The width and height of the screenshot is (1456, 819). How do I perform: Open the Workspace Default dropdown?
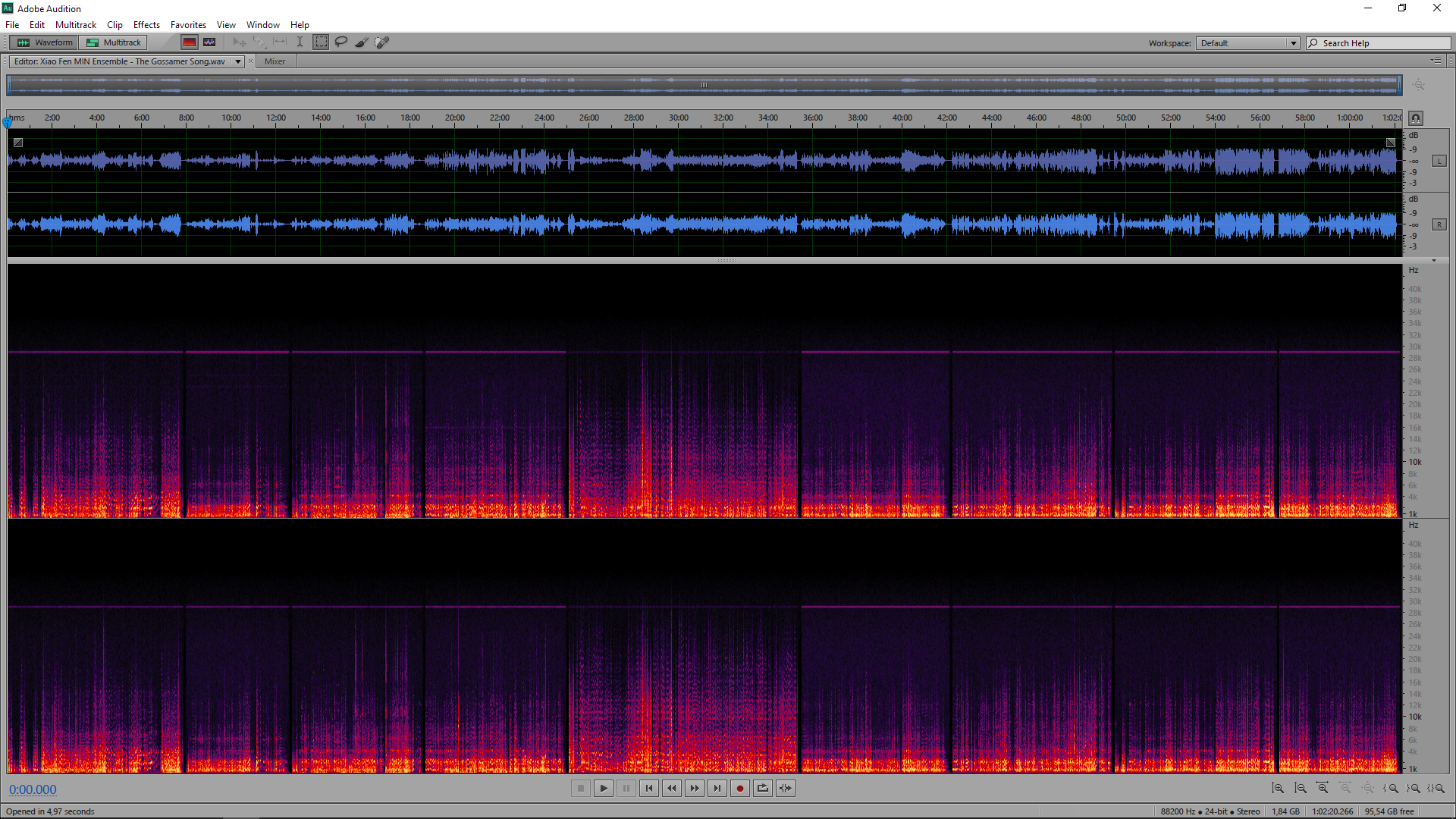point(1248,43)
